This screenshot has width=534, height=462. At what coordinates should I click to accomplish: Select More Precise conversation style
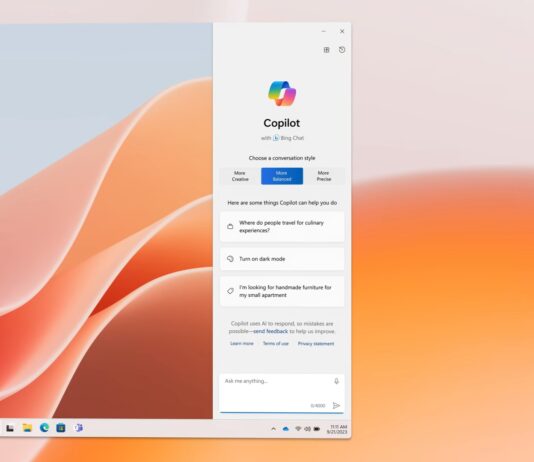point(324,176)
